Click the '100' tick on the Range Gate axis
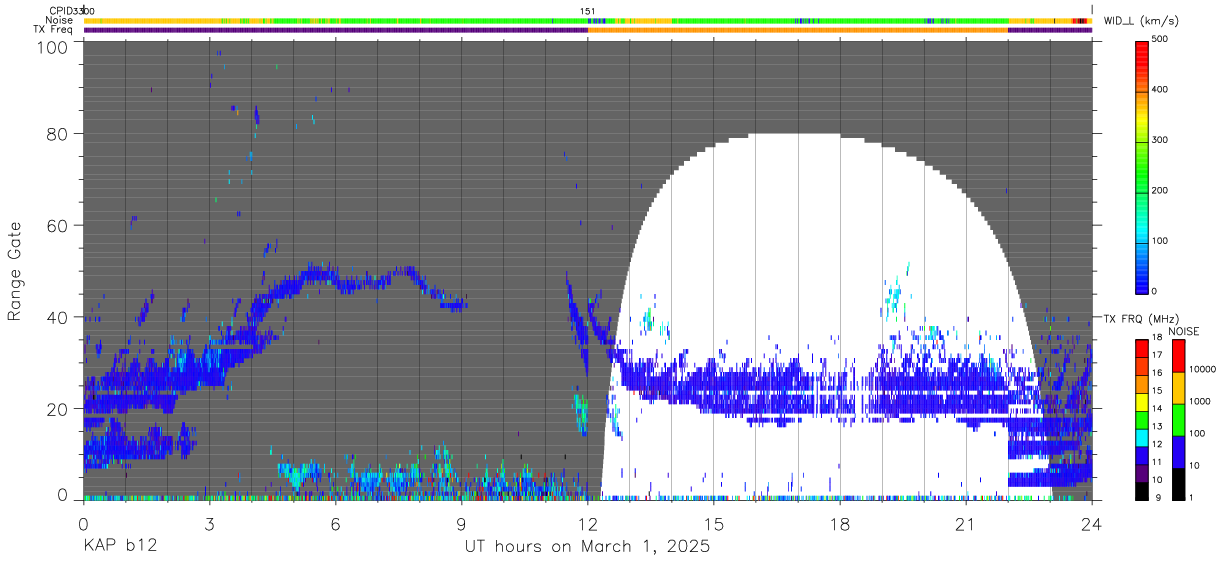Screen dimensions: 1228x567 50,47
